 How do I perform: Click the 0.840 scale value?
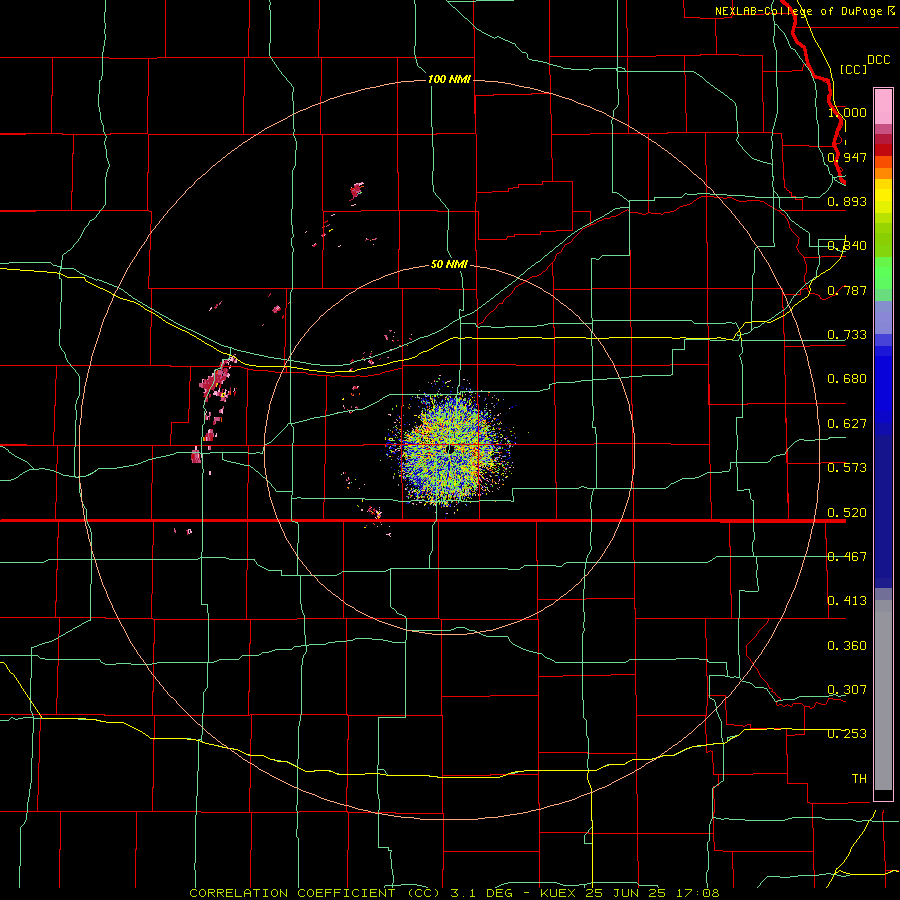[847, 246]
